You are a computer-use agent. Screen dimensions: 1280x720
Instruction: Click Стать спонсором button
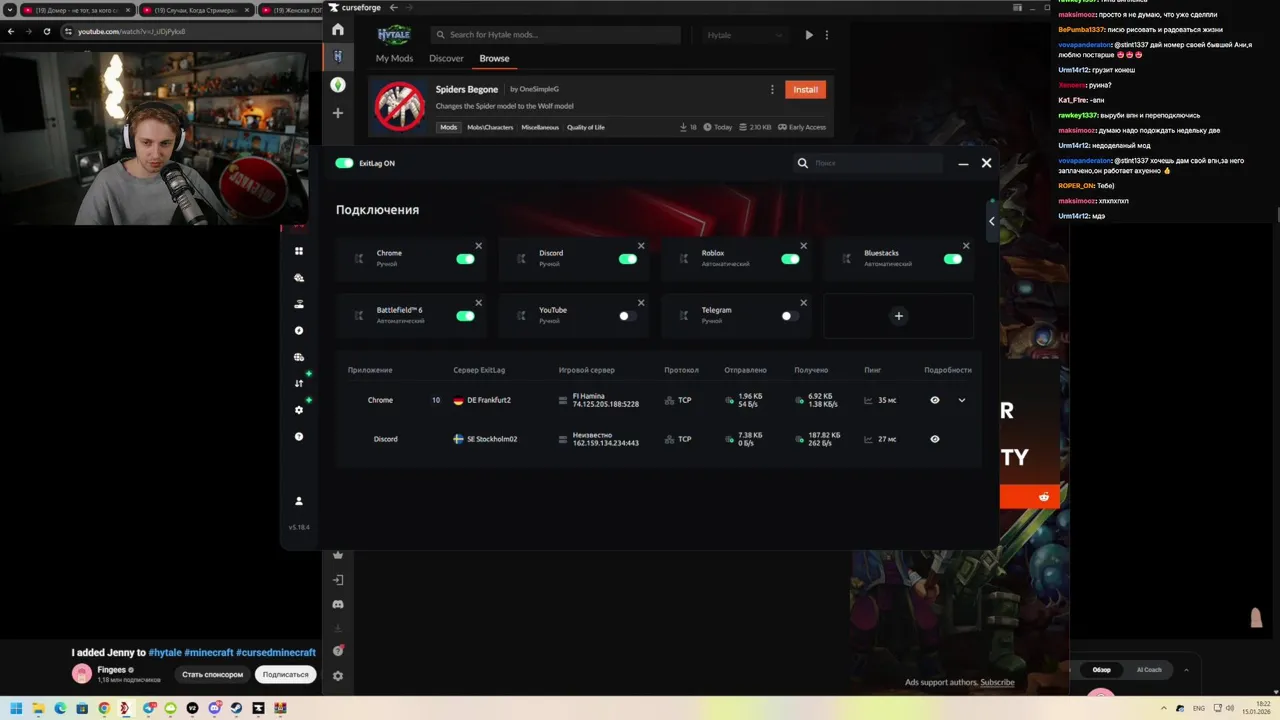pos(212,674)
